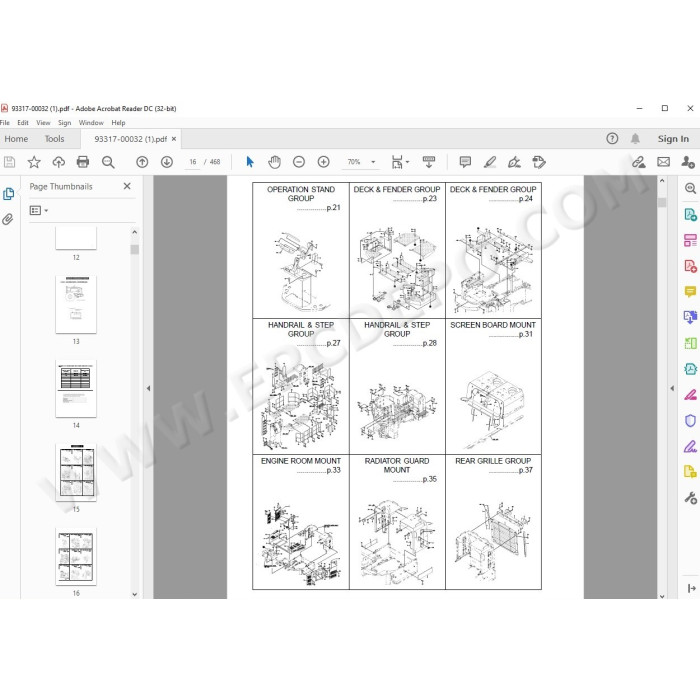Open More Tools wrench icon
This screenshot has width=700, height=700.
(x=690, y=498)
